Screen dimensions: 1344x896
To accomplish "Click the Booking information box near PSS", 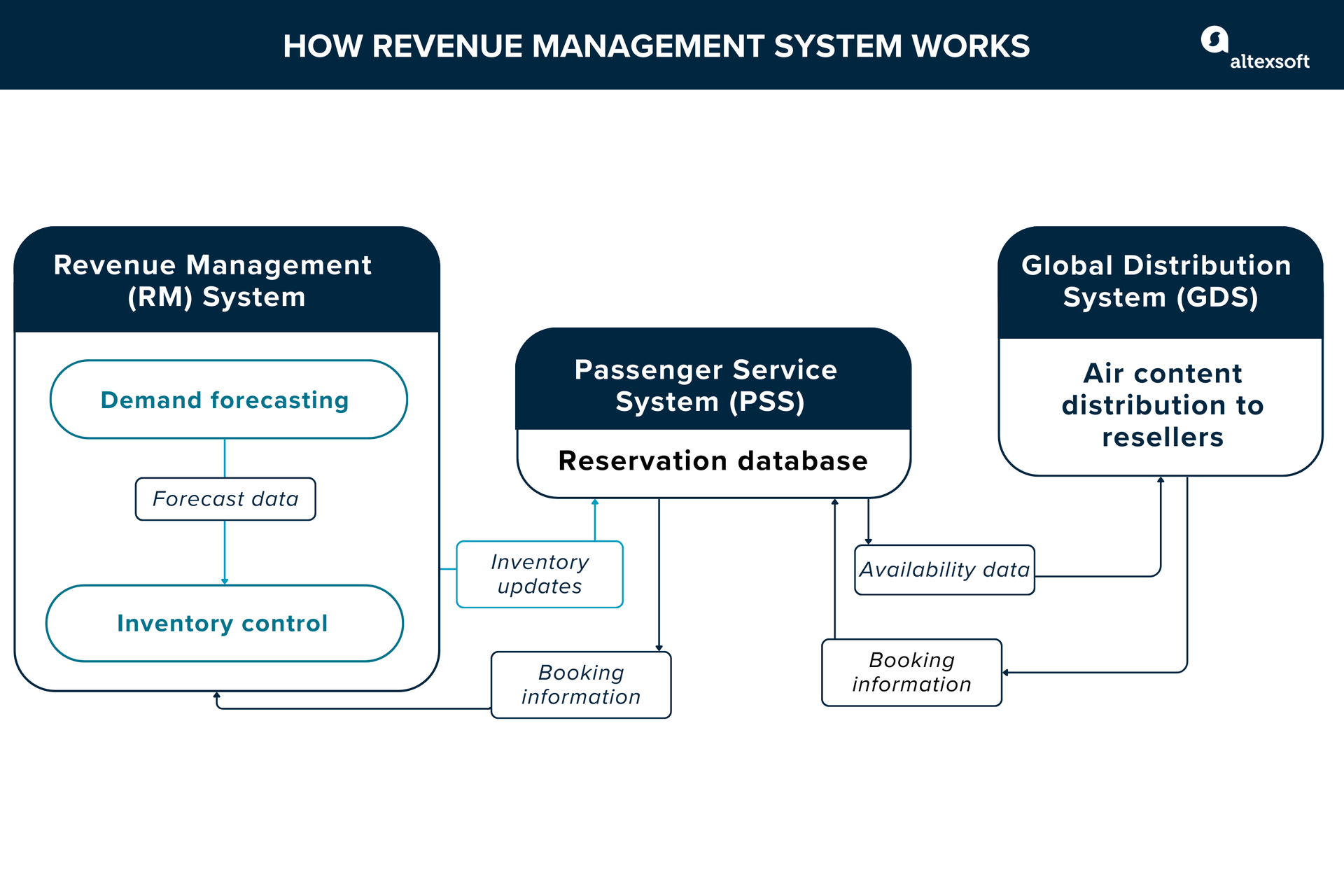I will [x=581, y=685].
